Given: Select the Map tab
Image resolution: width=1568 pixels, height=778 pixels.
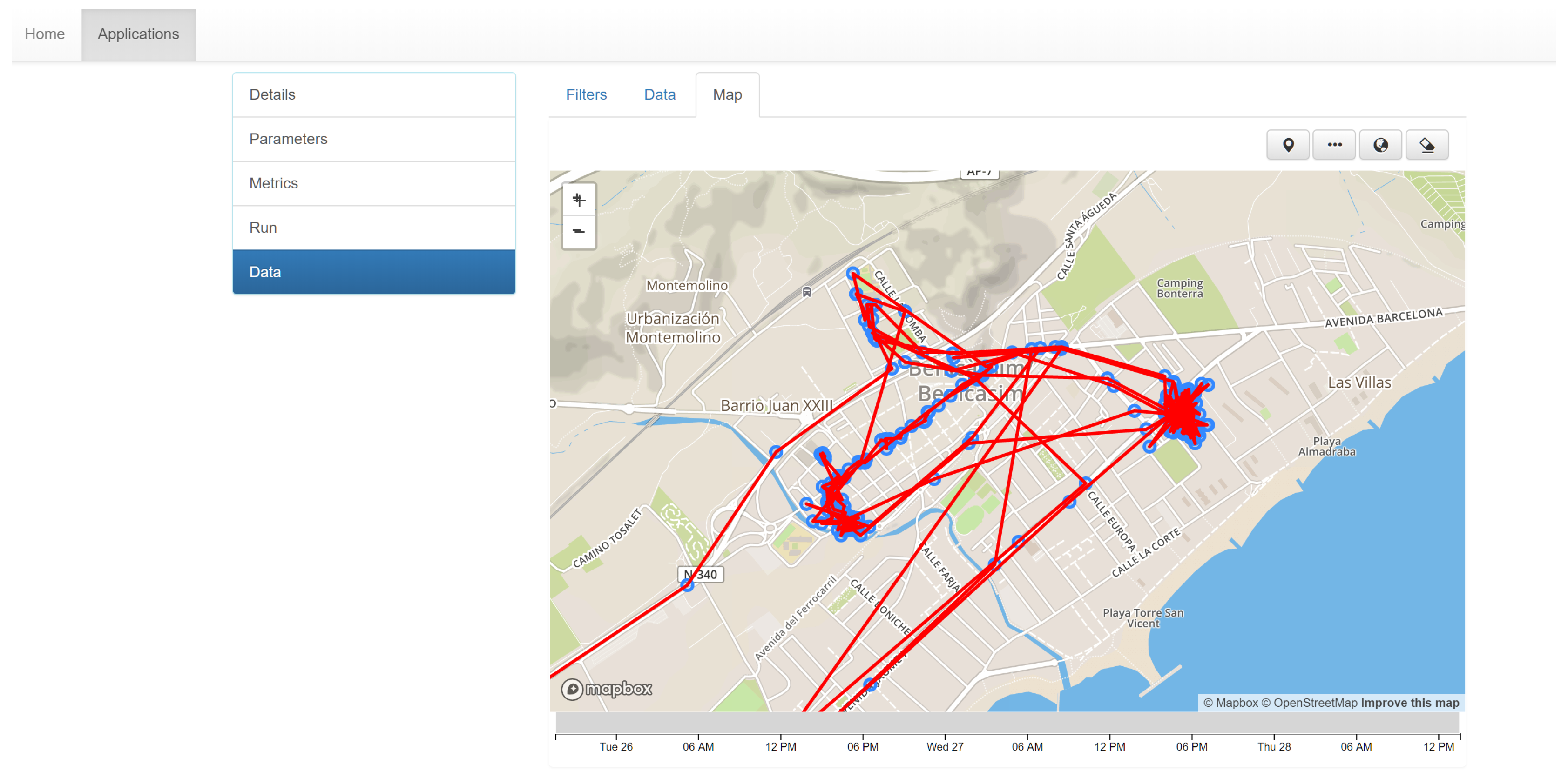Looking at the screenshot, I should click(x=727, y=94).
